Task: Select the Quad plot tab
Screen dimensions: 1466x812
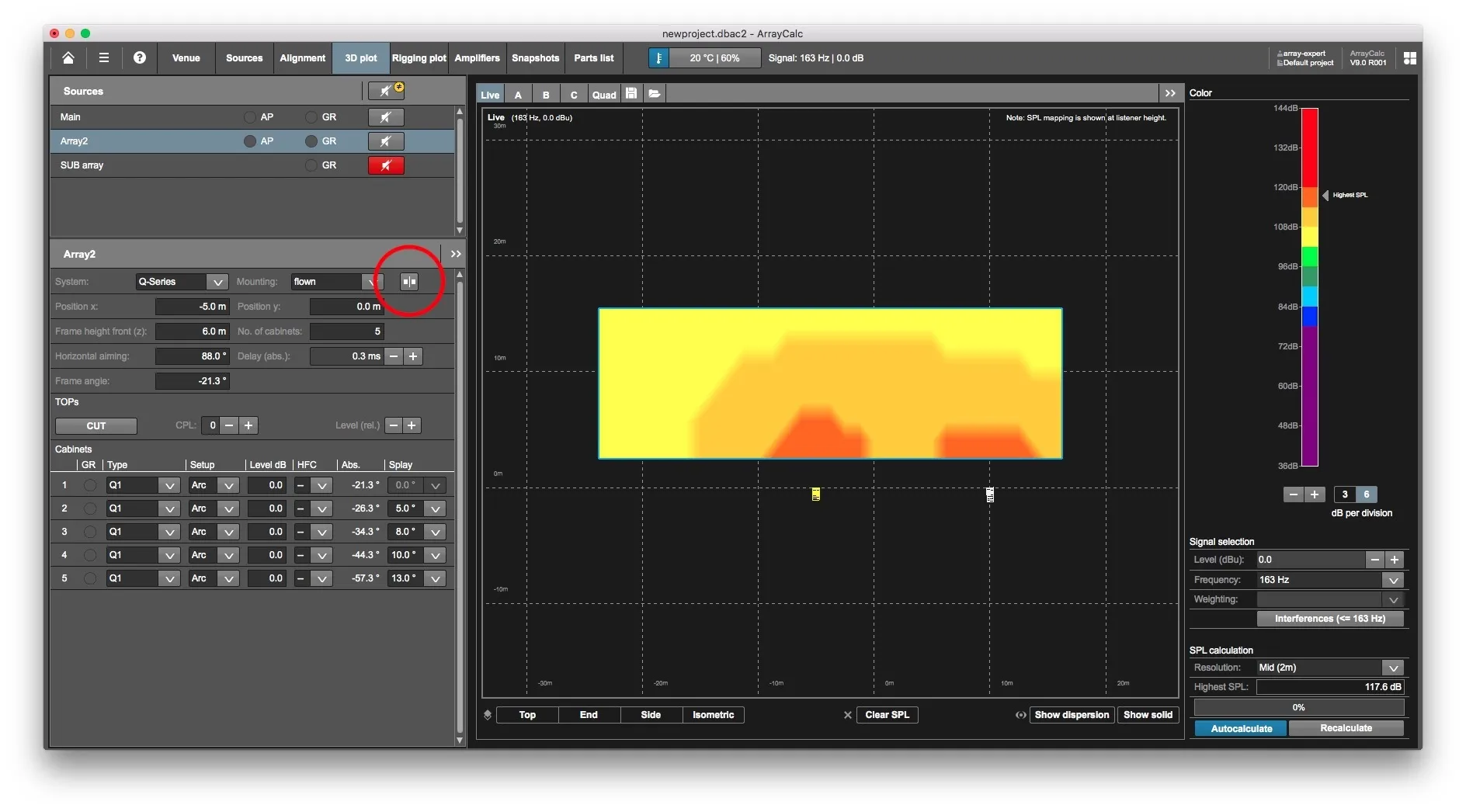Action: (x=604, y=95)
